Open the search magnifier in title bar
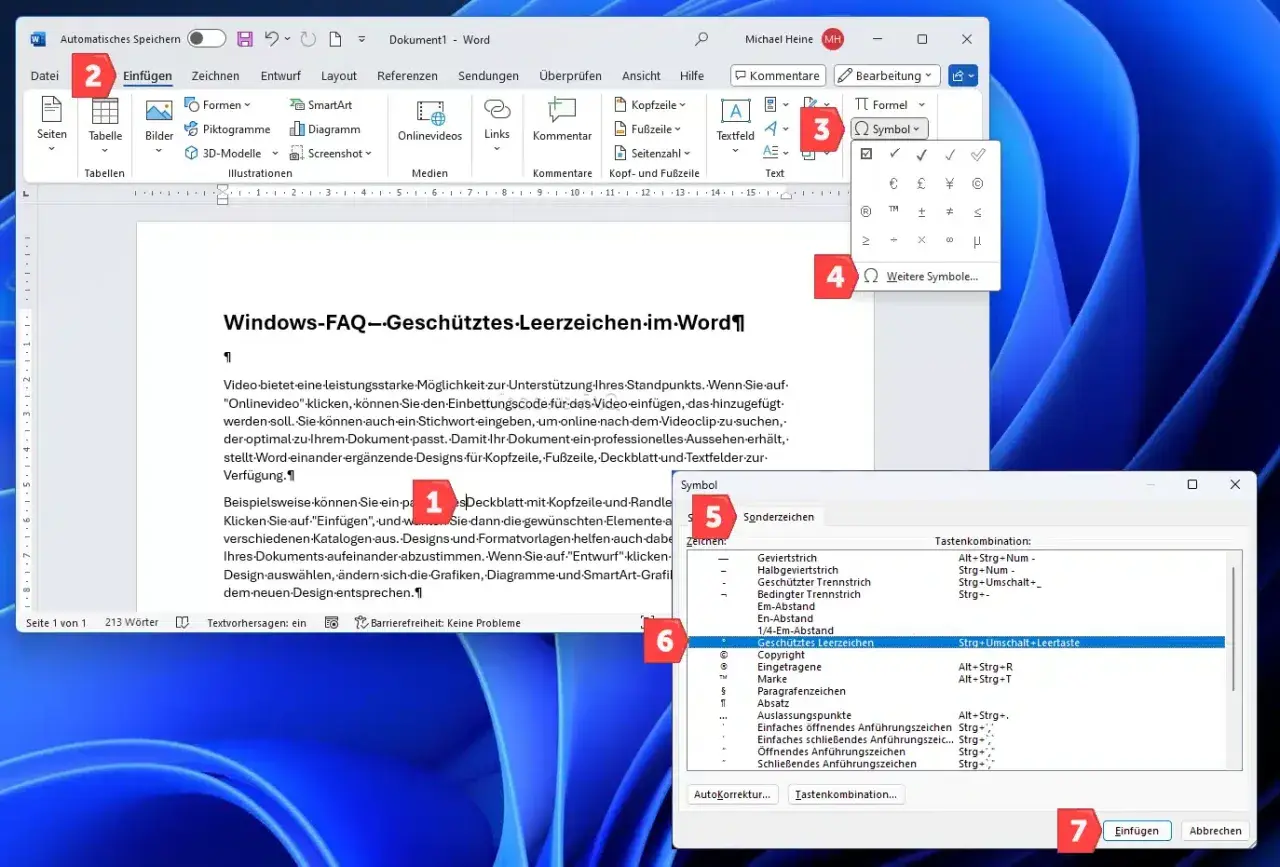 701,39
